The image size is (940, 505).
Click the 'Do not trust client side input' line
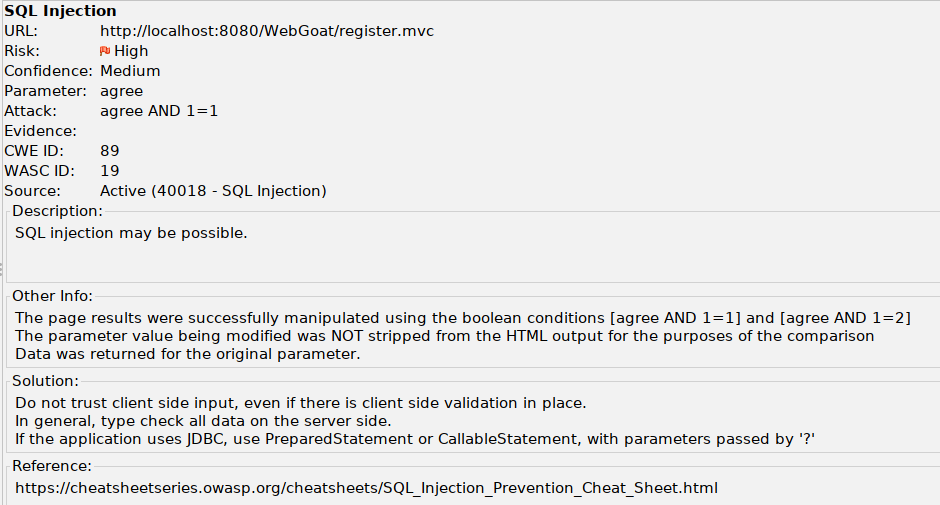click(300, 403)
